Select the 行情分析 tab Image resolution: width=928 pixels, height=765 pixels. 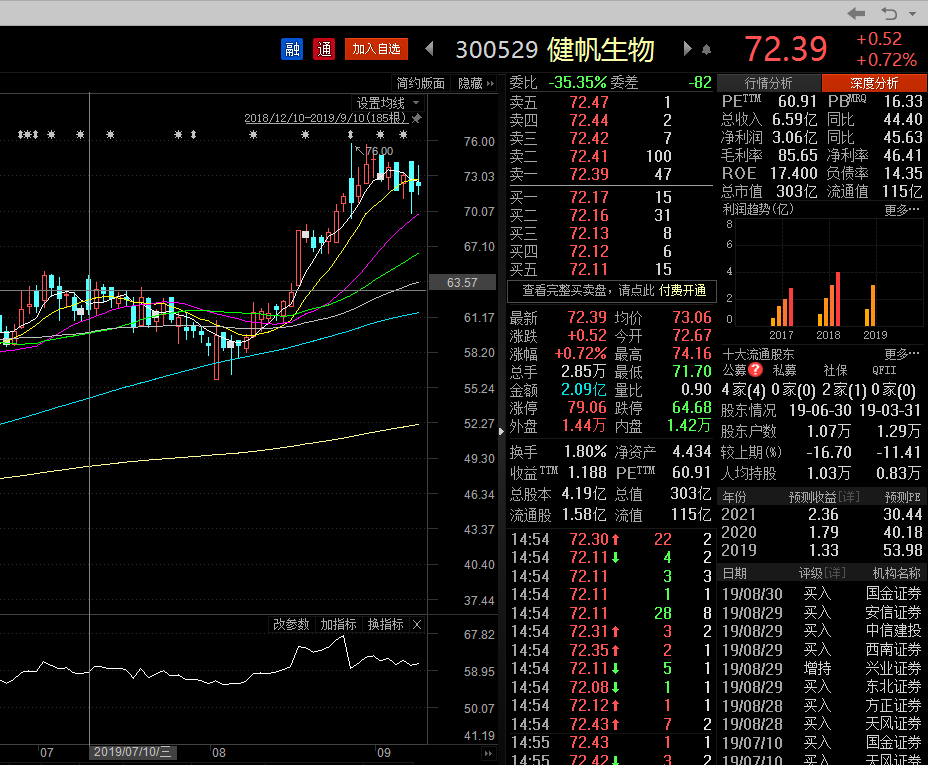click(x=768, y=83)
